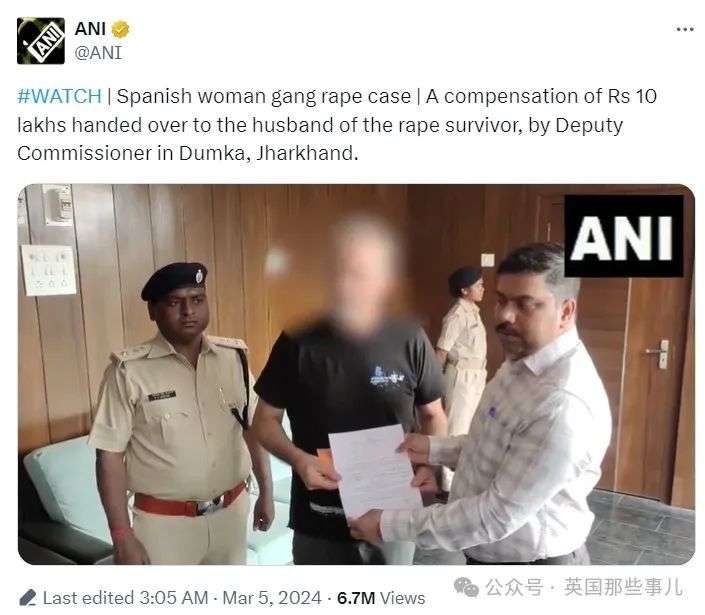Click the gold verified badge next to ANI

pyautogui.click(x=120, y=29)
